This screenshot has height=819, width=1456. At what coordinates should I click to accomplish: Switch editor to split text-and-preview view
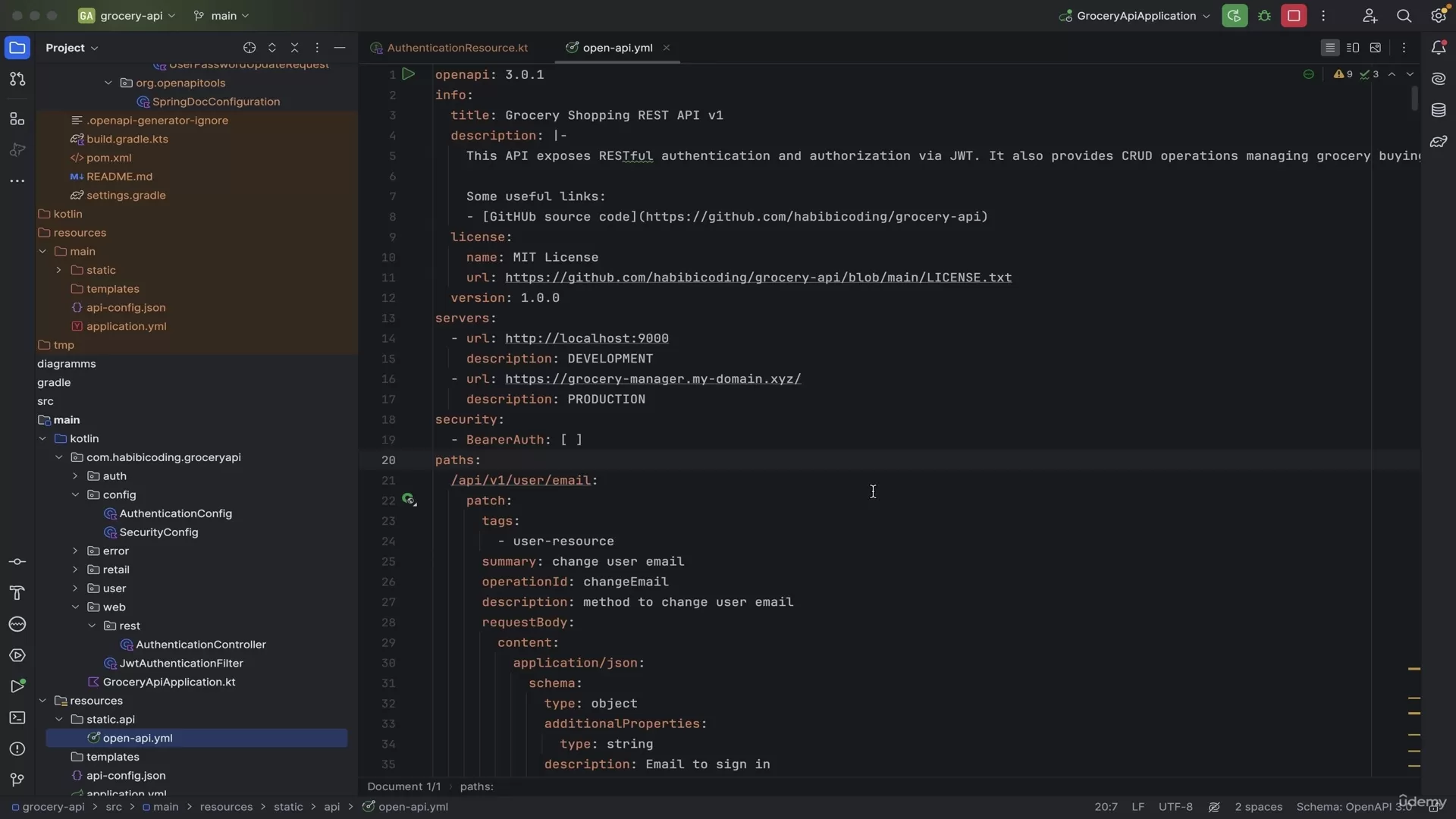pos(1354,47)
